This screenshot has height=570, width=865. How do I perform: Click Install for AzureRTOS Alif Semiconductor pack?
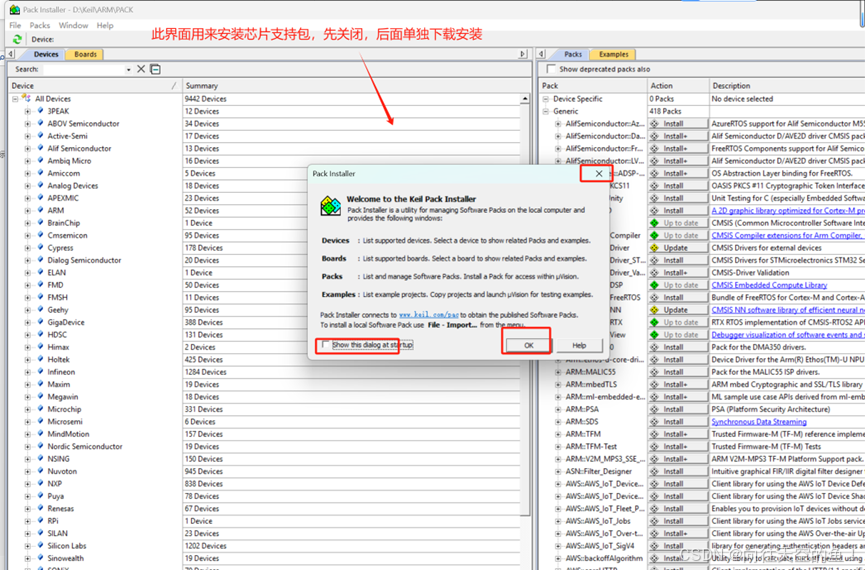click(x=678, y=124)
